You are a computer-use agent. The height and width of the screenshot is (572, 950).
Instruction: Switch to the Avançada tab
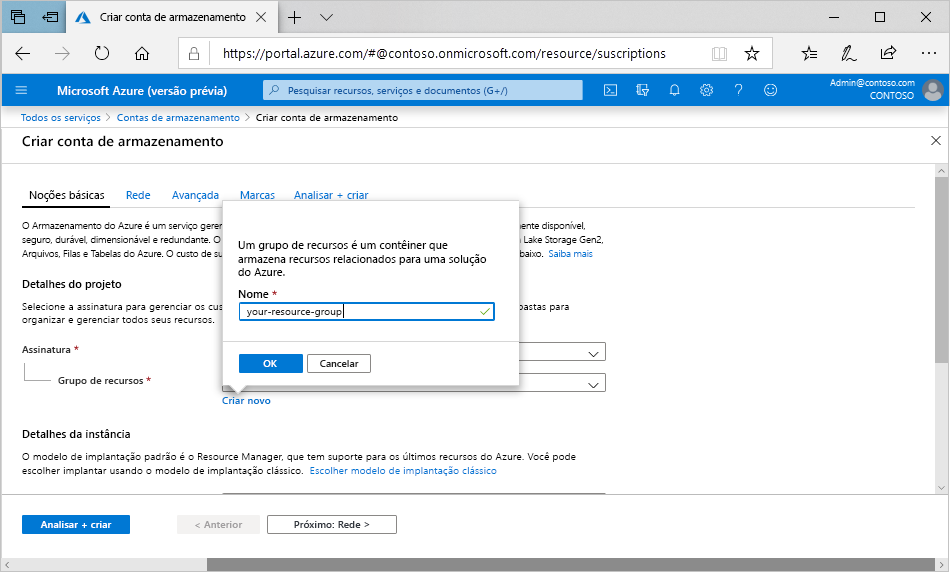click(x=195, y=195)
